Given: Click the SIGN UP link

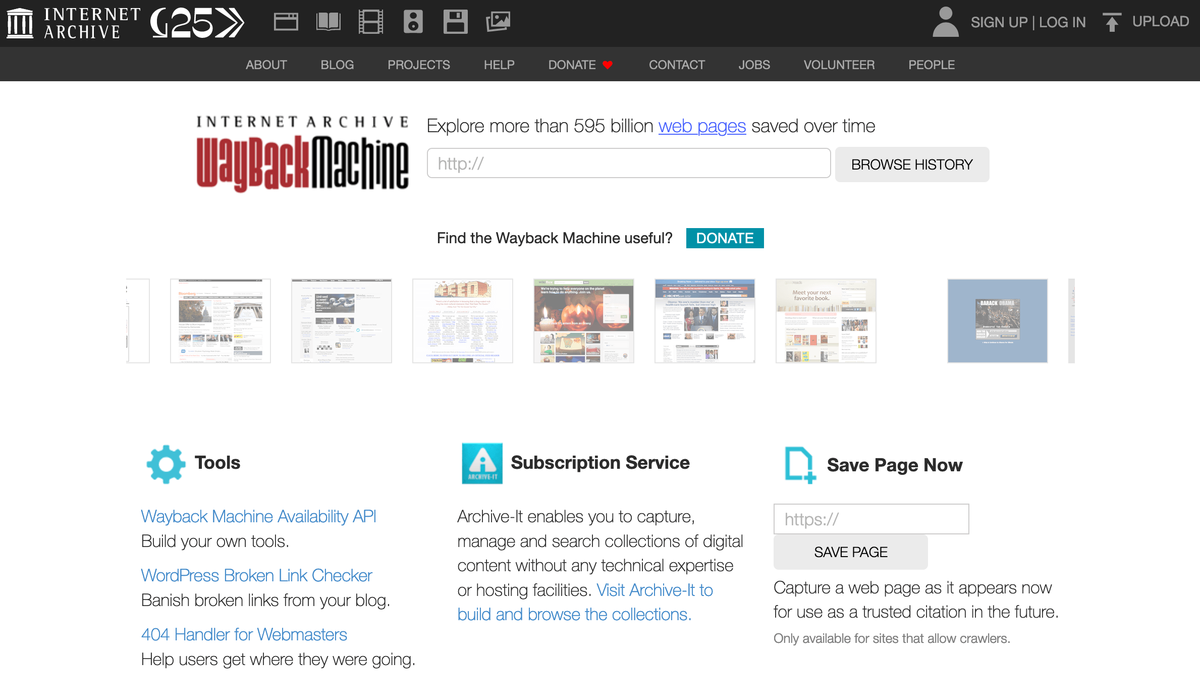Looking at the screenshot, I should (998, 22).
